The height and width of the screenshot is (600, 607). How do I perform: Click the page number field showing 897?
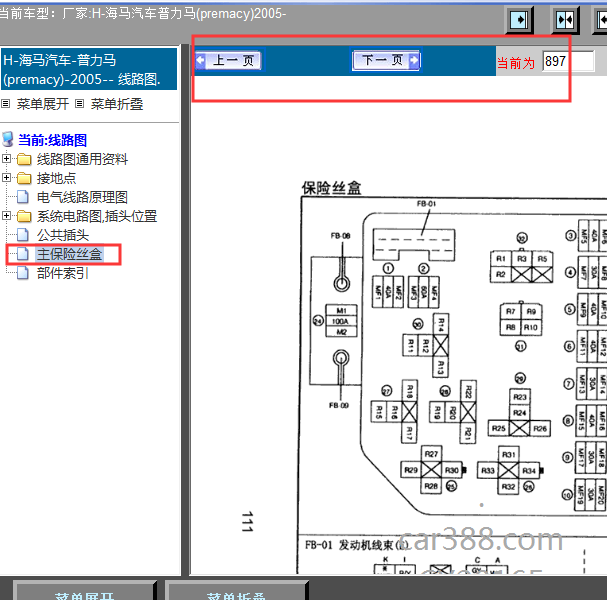click(x=568, y=61)
